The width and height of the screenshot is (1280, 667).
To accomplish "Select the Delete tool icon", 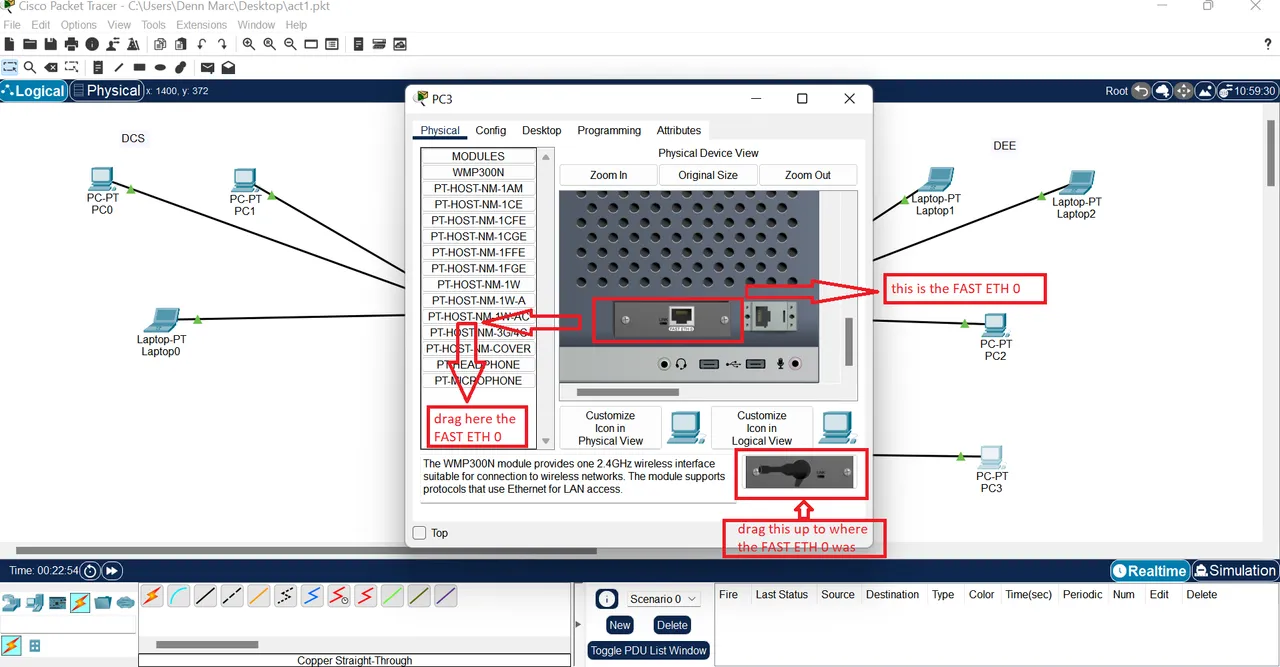I will [x=50, y=68].
